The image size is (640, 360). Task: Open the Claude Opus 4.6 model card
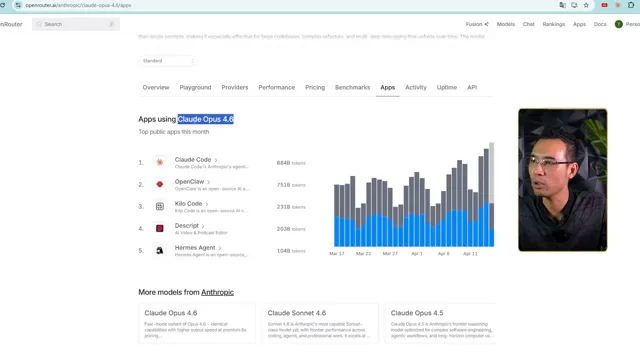(197, 323)
